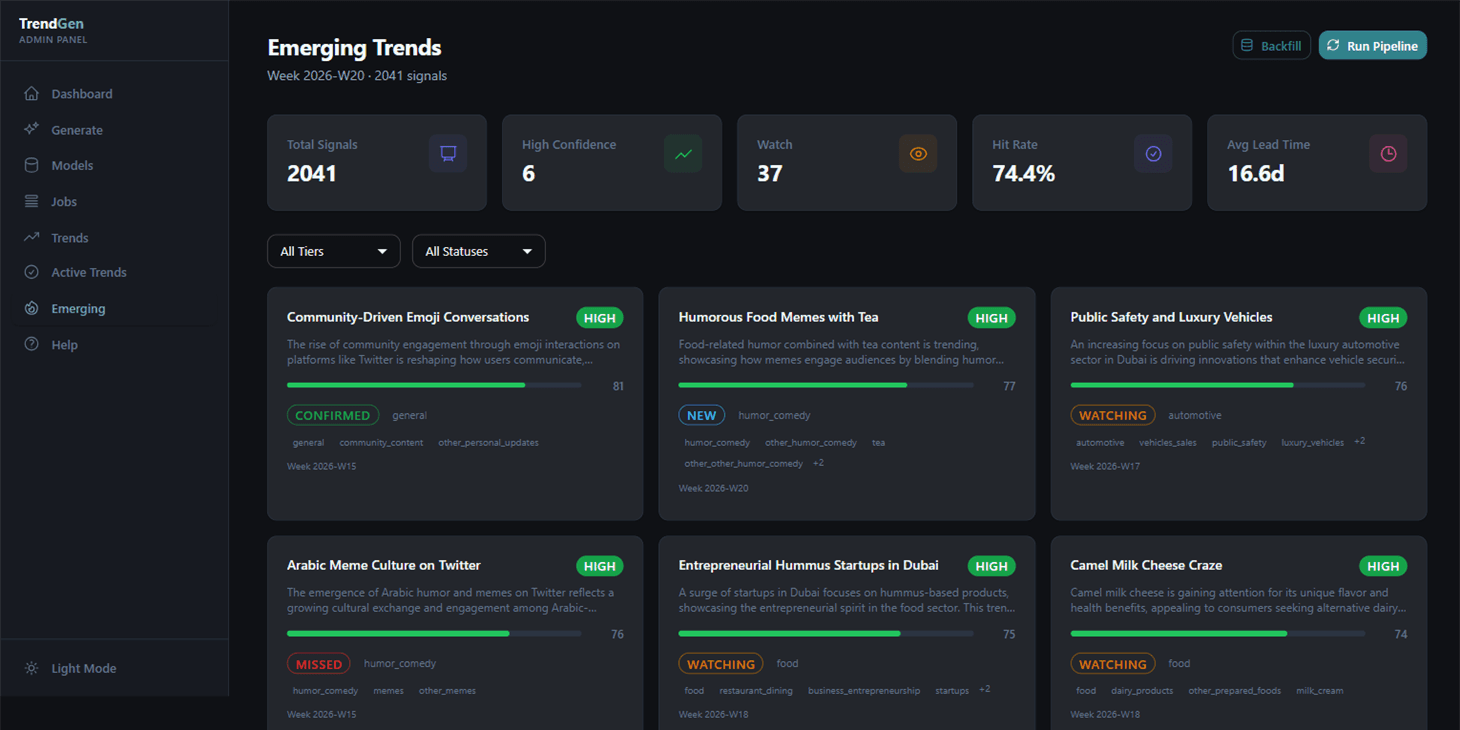Click the score bar showing 81
The height and width of the screenshot is (730, 1460).
[434, 385]
